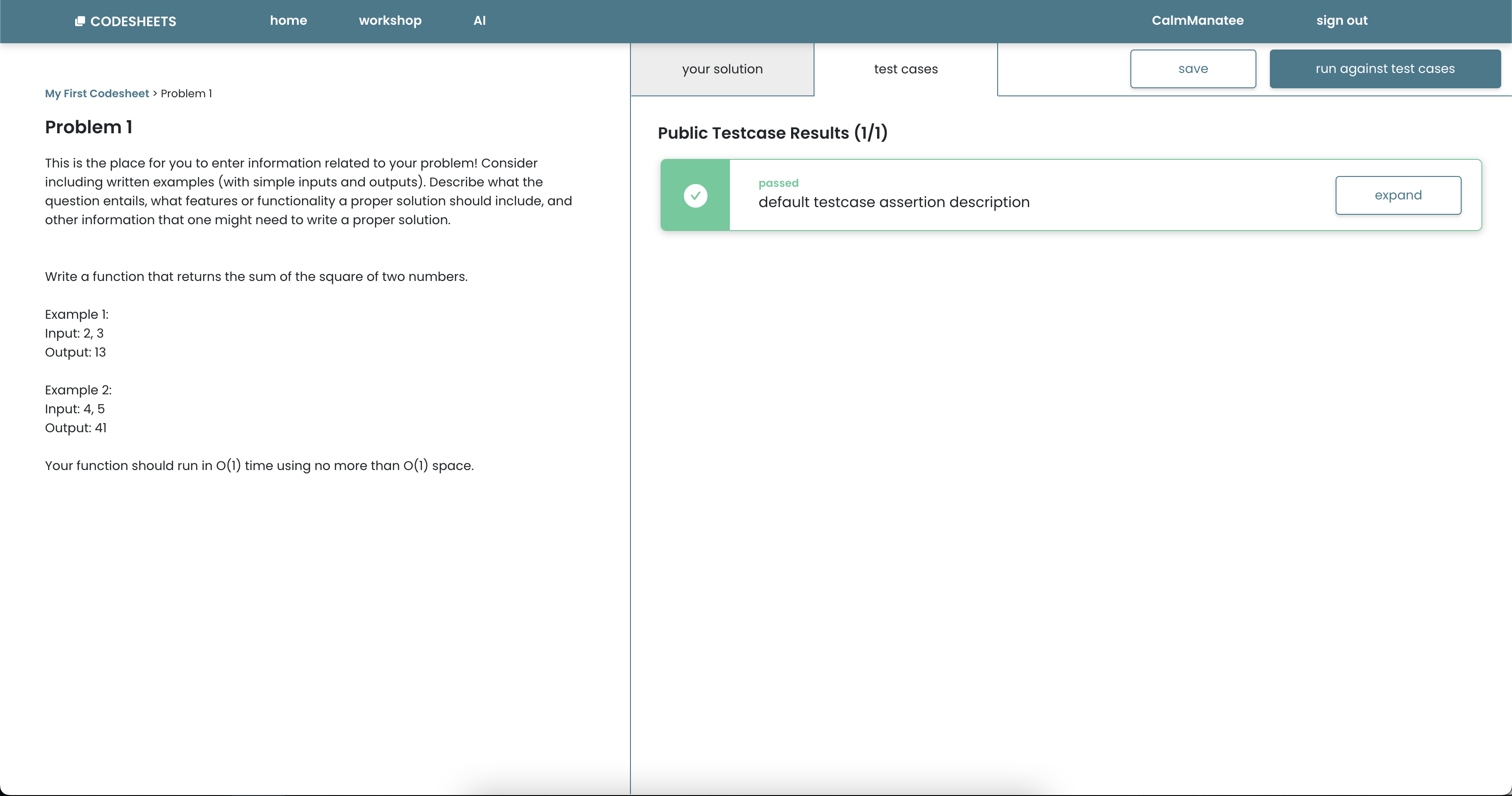Open the AI nav item

click(480, 21)
